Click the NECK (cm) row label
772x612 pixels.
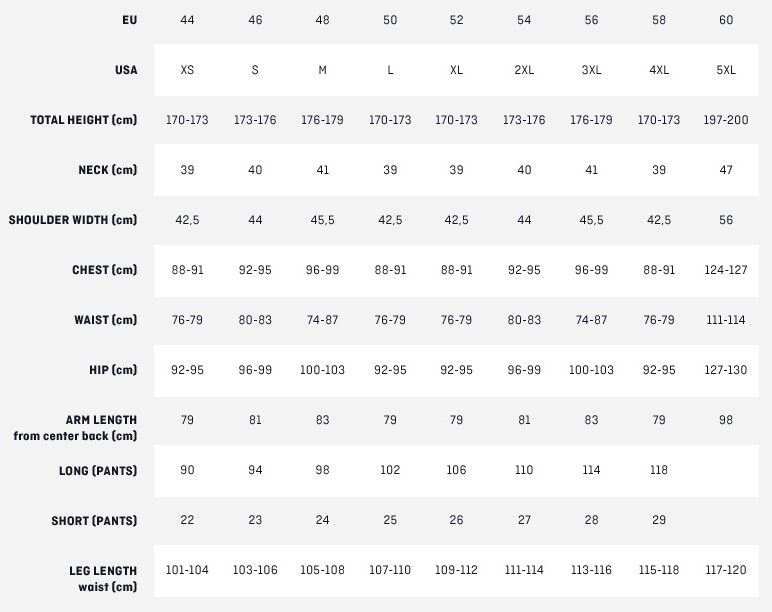coord(108,170)
